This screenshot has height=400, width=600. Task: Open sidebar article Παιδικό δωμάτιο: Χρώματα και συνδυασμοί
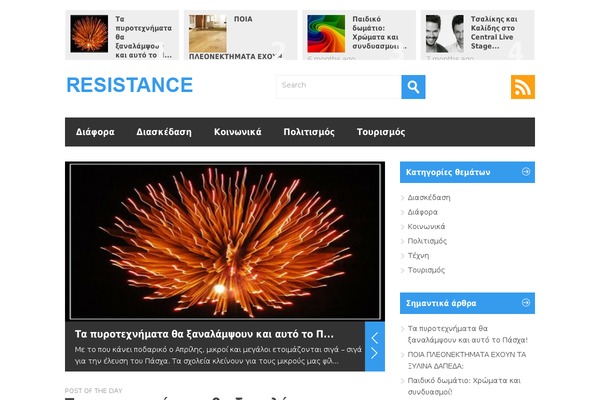coord(464,386)
